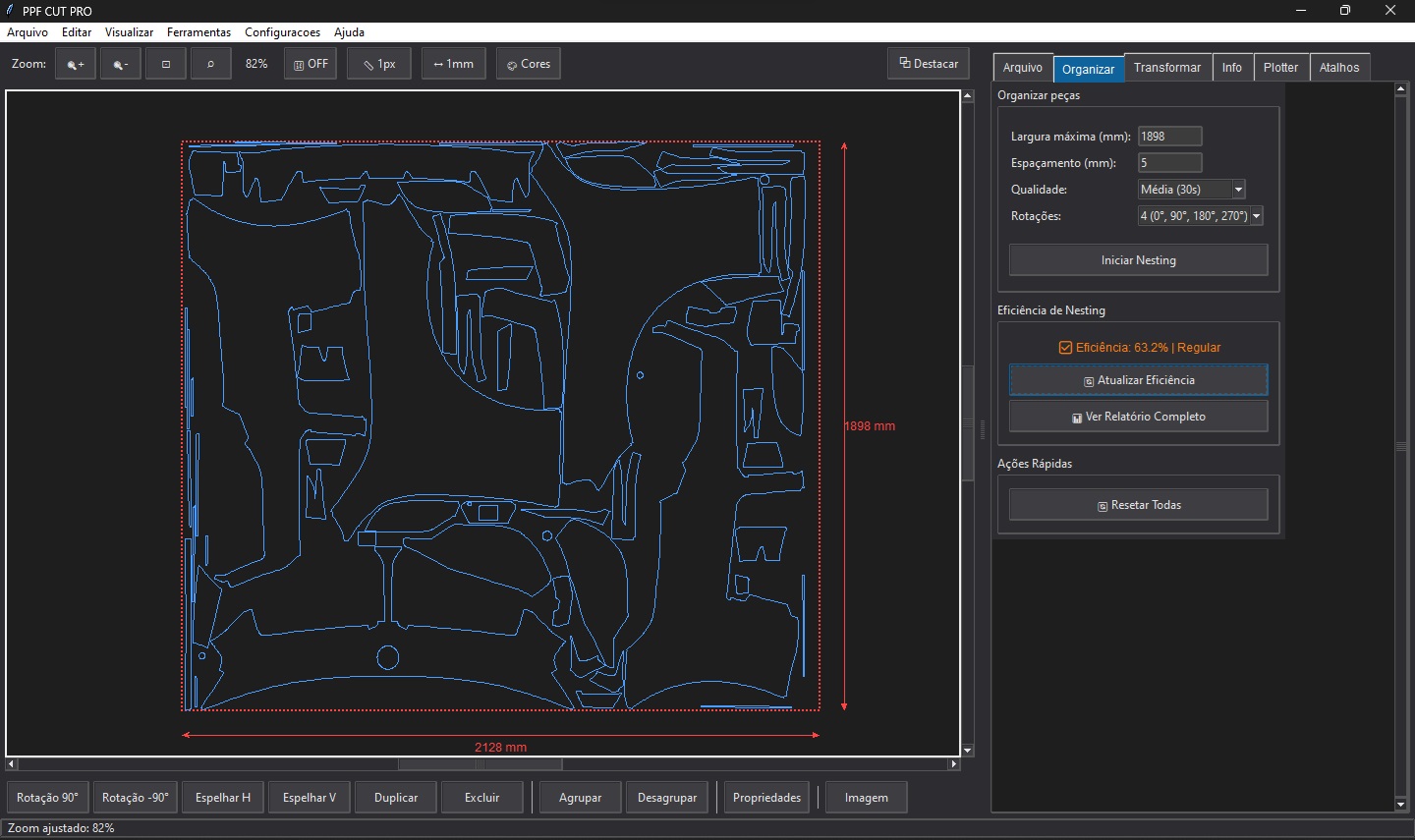
Task: Expand the Qualidade dropdown
Action: coord(1191,190)
